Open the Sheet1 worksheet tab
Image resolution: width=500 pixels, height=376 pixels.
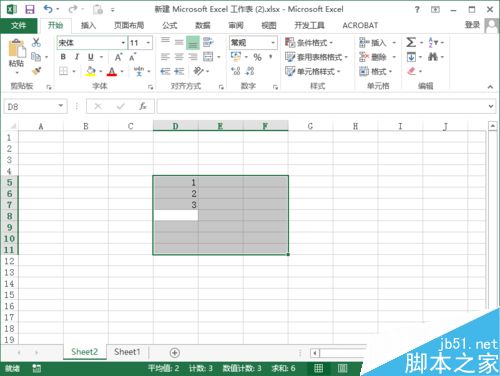point(127,352)
